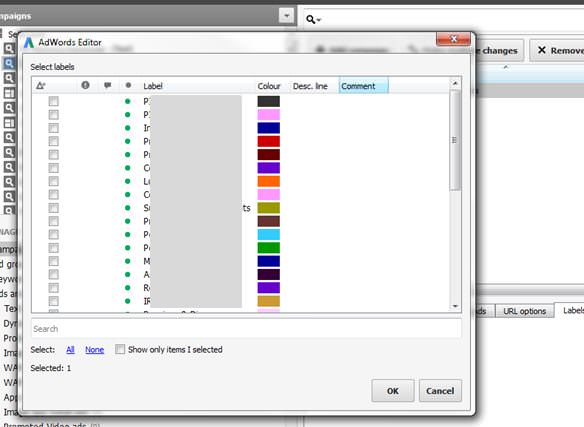This screenshot has width=584, height=427.
Task: Click inside the Search labels field
Action: [246, 329]
